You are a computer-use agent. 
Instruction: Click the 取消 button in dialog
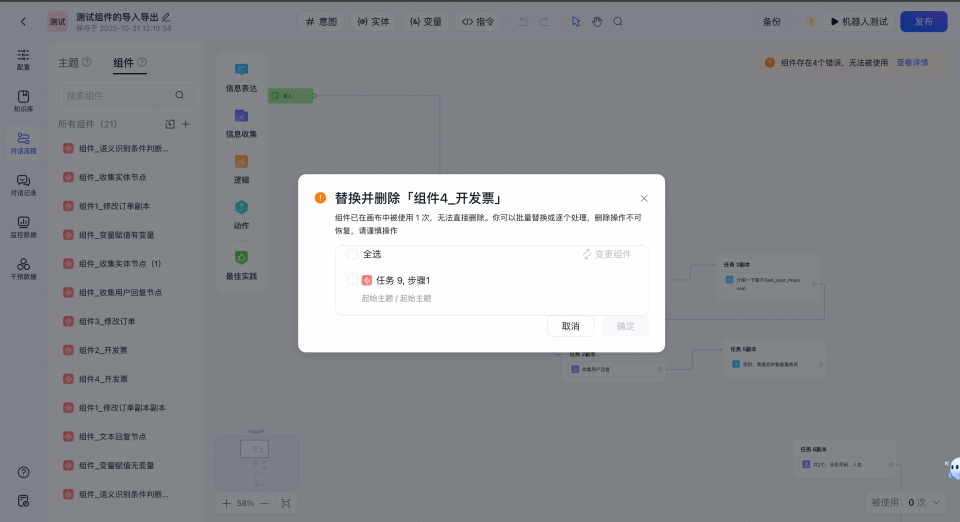coord(570,326)
